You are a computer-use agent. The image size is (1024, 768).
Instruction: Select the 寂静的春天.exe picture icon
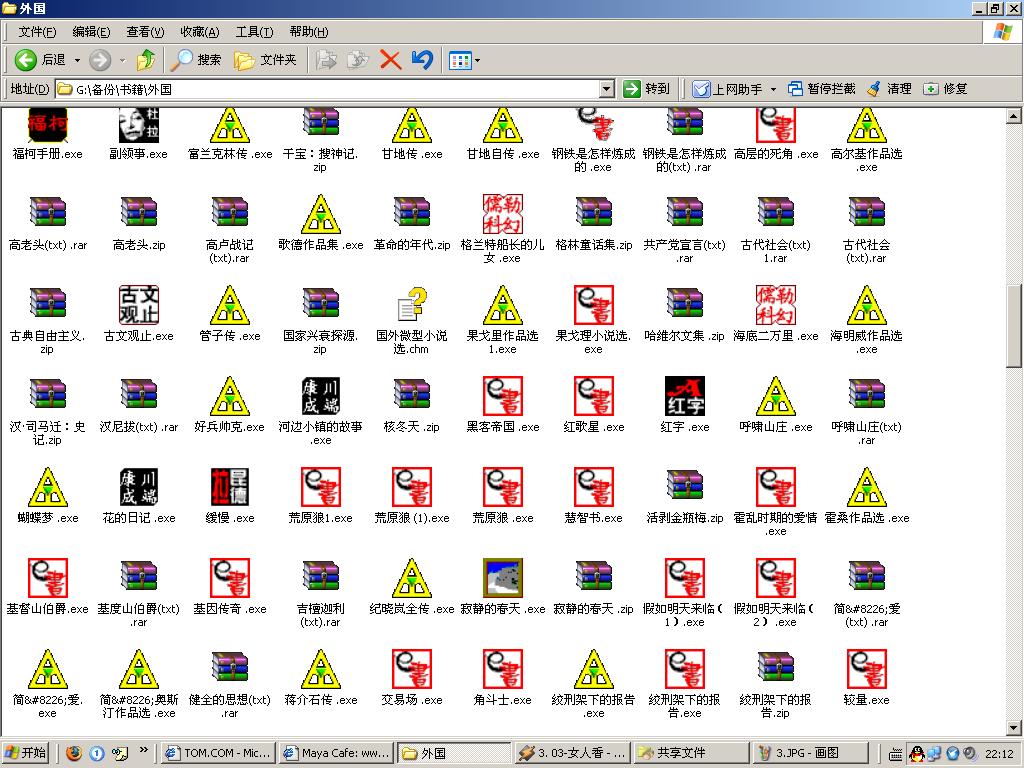[502, 578]
